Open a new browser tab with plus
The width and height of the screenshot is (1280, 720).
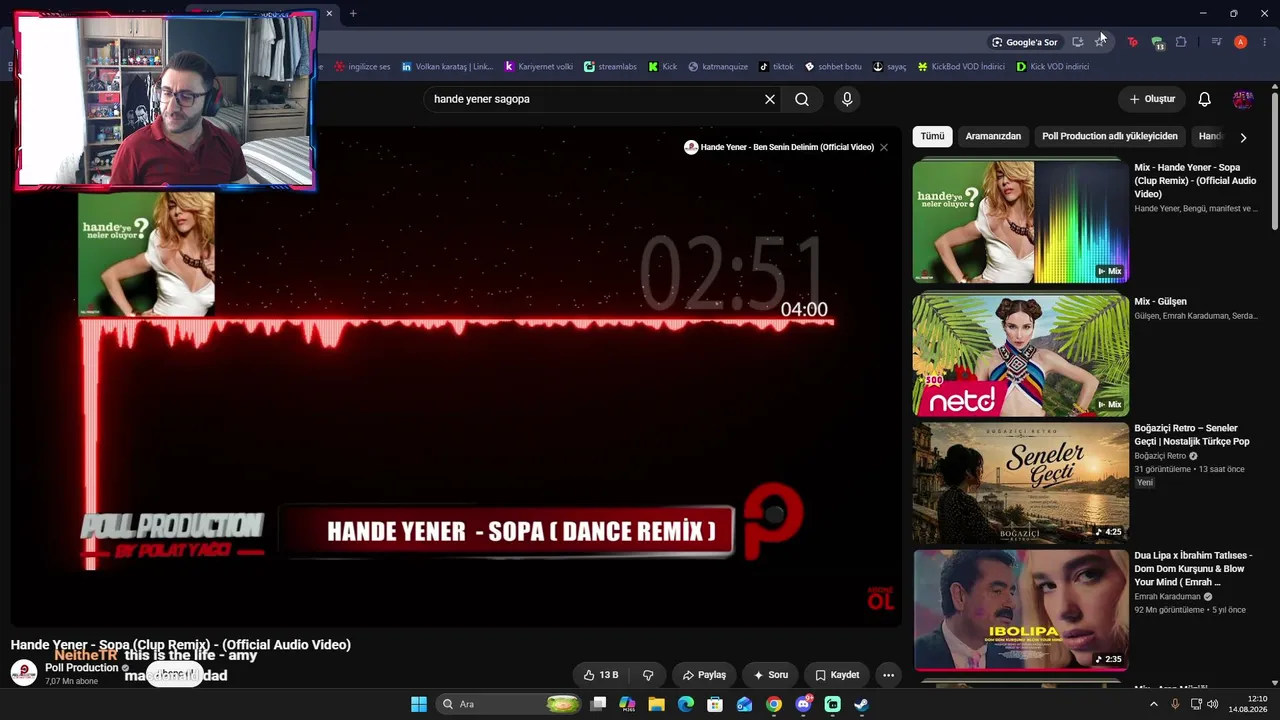pos(353,13)
